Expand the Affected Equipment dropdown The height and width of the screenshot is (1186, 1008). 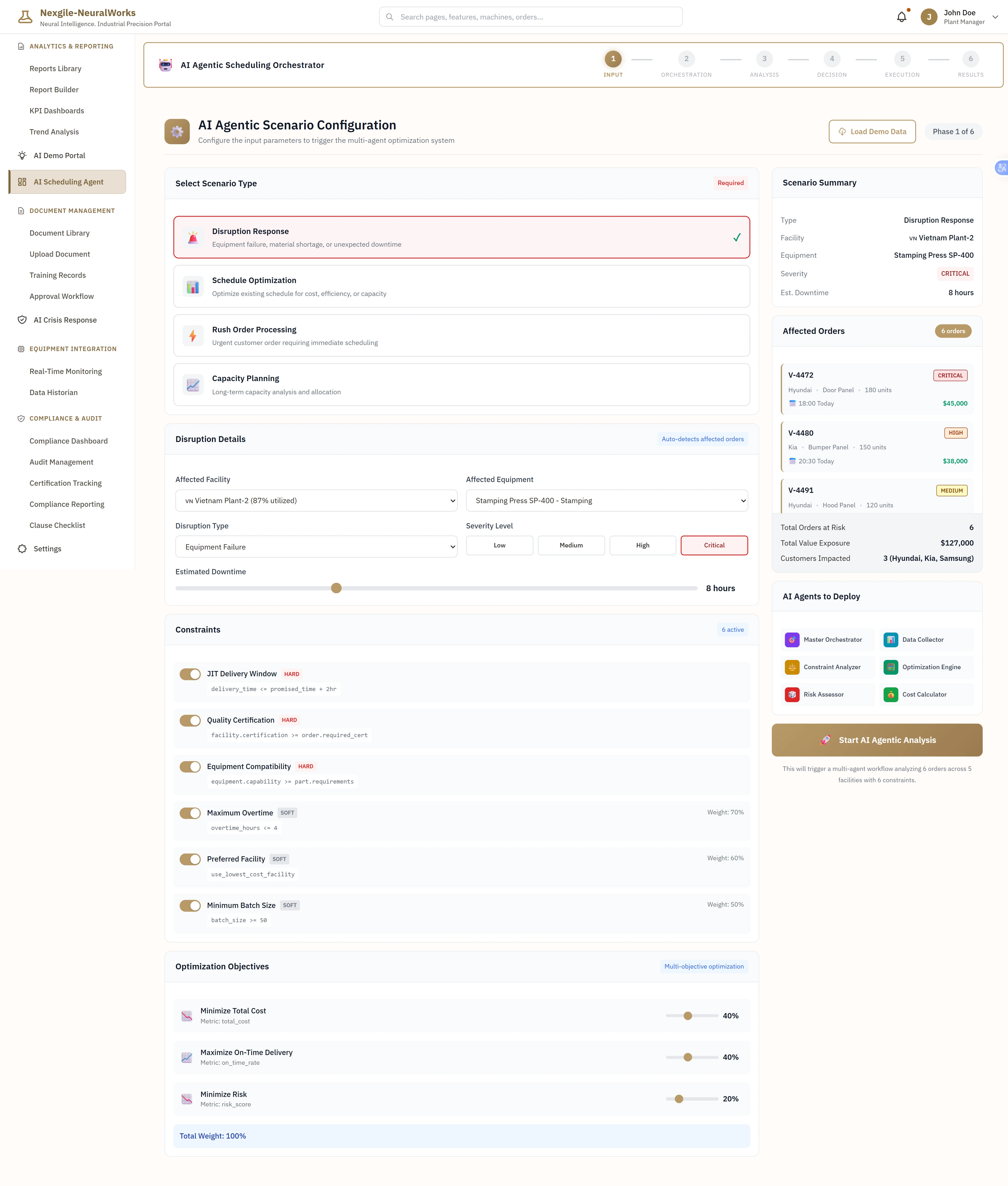pyautogui.click(x=606, y=500)
